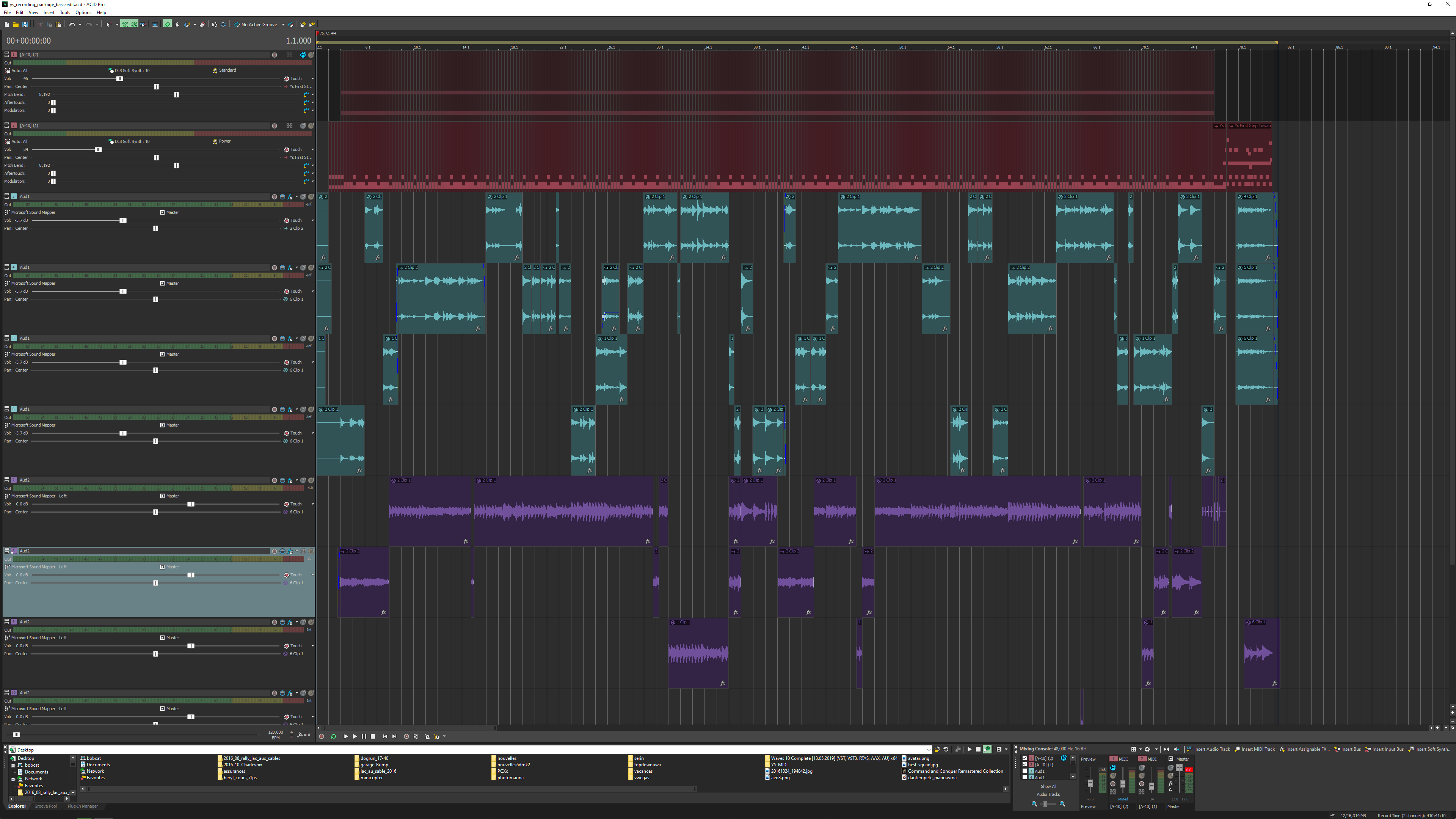Start recording with the transport Record button
Viewport: 1456px width, 819px height.
pyautogui.click(x=322, y=736)
